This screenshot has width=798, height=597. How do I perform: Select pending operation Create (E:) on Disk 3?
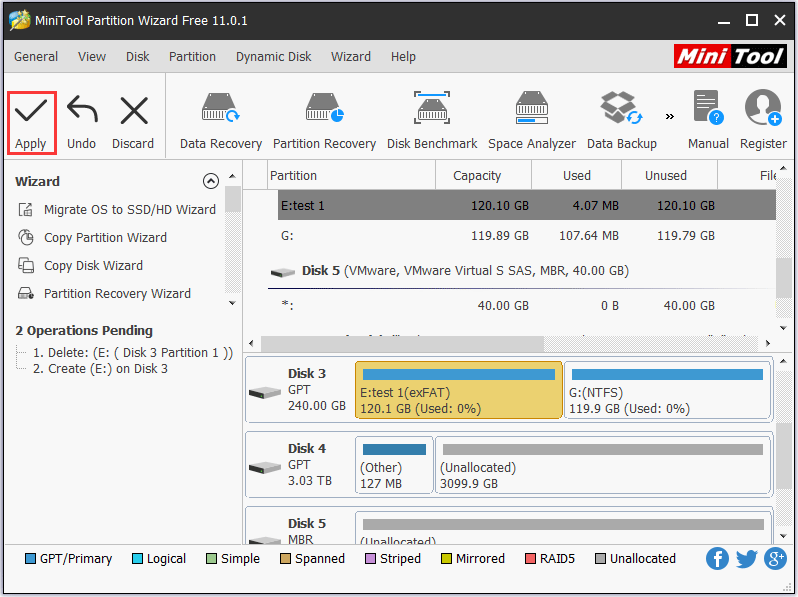(100, 369)
